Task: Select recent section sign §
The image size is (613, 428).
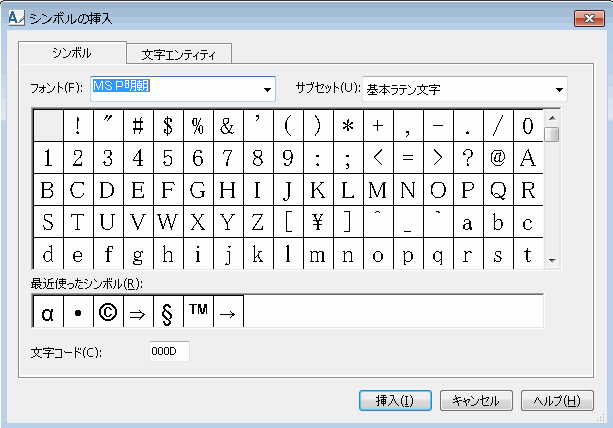Action: [x=168, y=312]
